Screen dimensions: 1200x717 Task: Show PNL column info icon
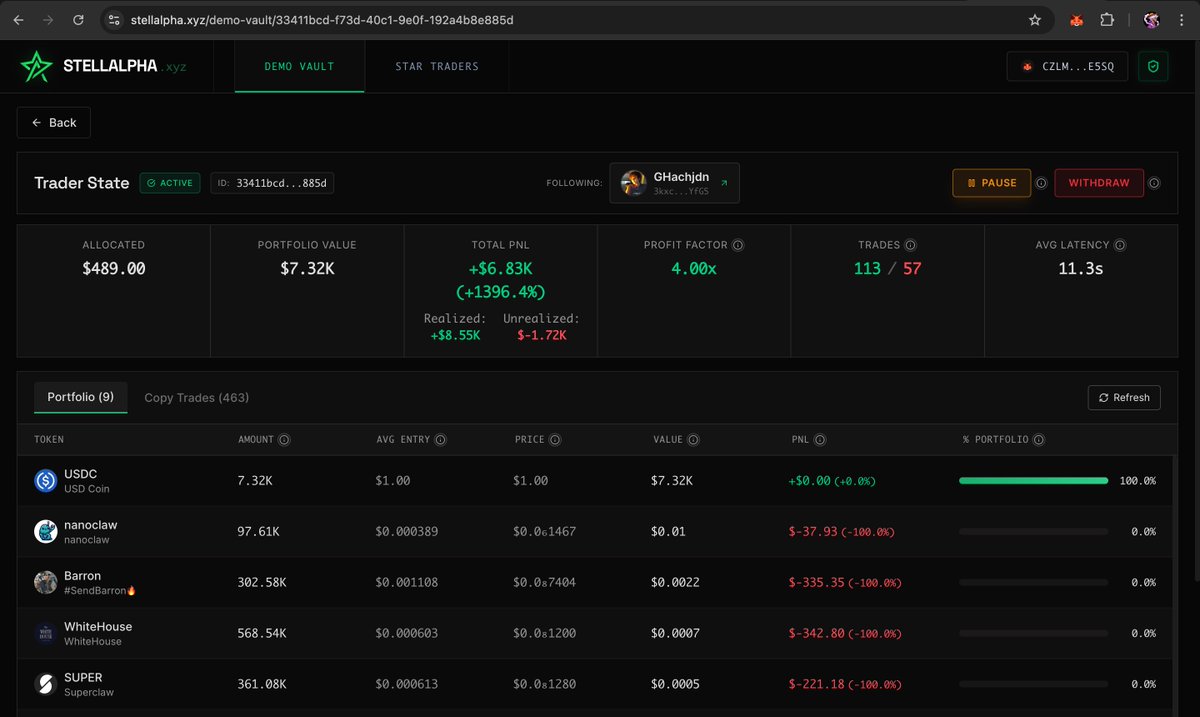pos(820,439)
